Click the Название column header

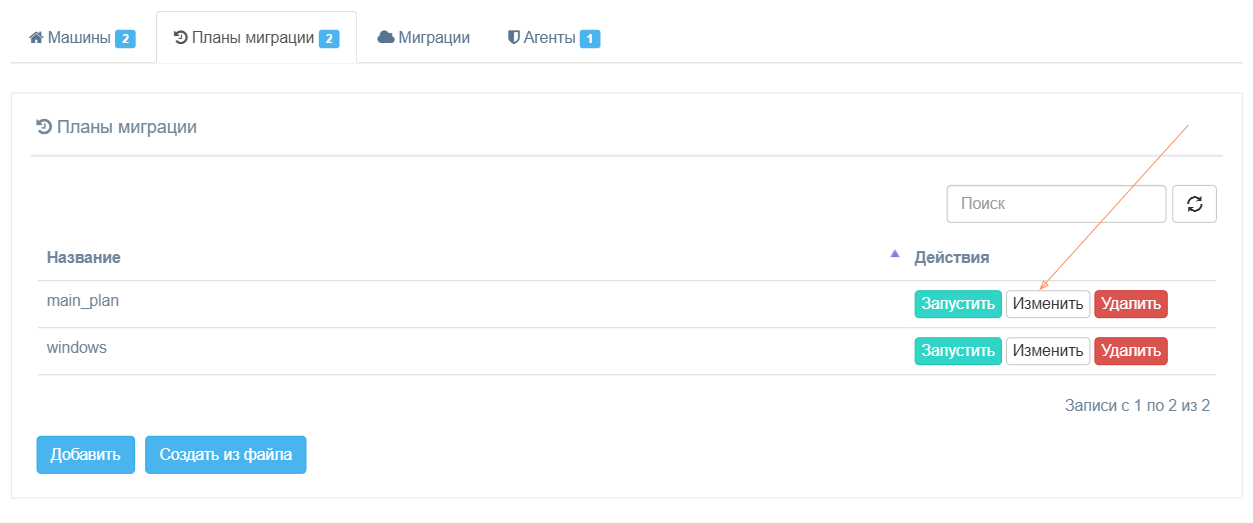coord(84,257)
